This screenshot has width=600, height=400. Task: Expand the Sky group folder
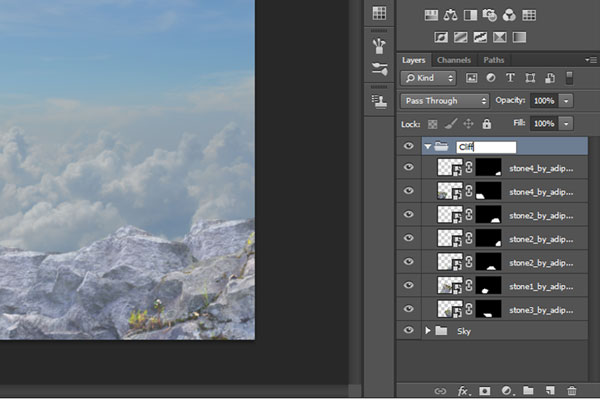429,330
